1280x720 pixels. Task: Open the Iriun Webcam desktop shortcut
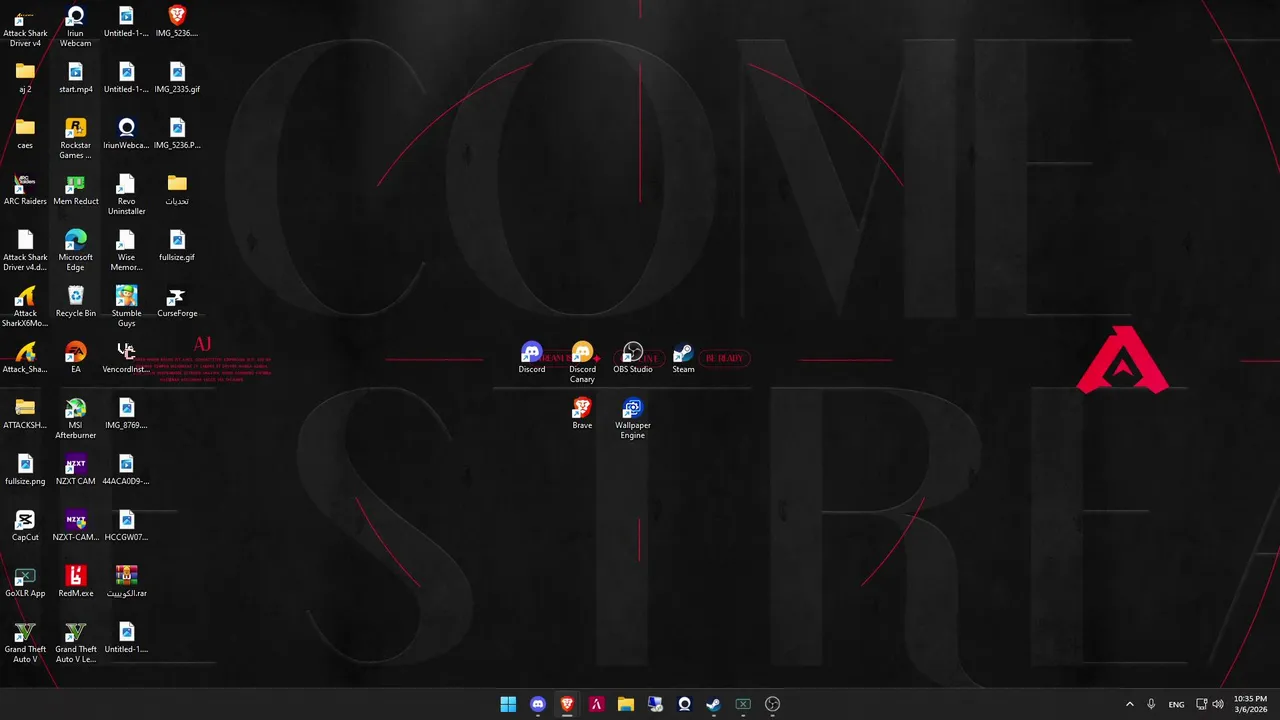click(75, 27)
